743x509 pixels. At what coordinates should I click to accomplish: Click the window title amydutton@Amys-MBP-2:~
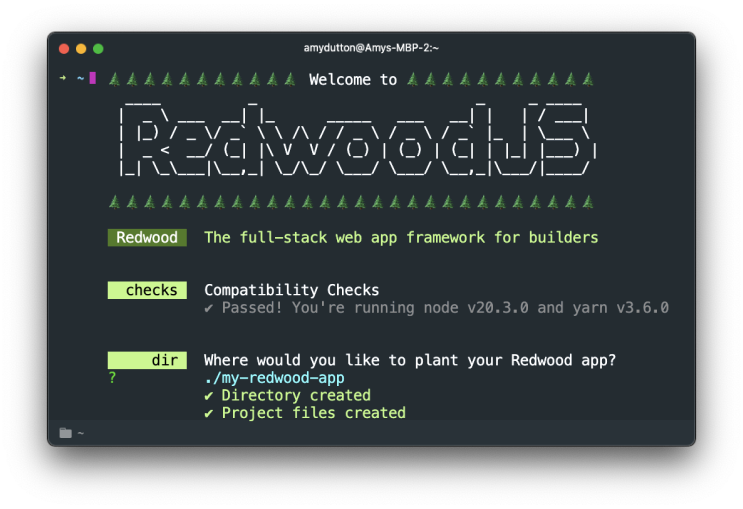371,48
